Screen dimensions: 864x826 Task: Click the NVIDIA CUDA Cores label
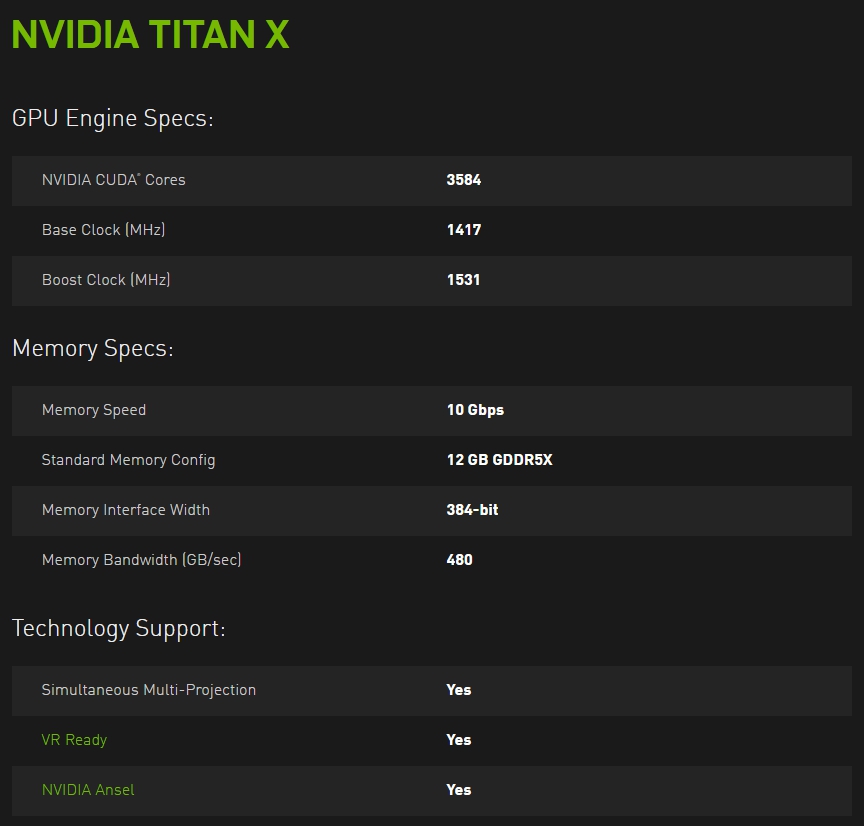pyautogui.click(x=114, y=180)
